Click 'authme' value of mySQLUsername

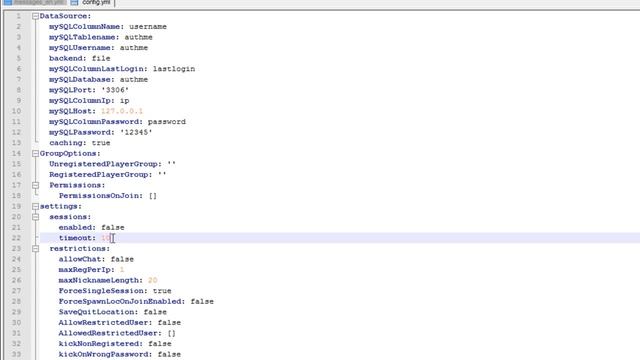(133, 48)
